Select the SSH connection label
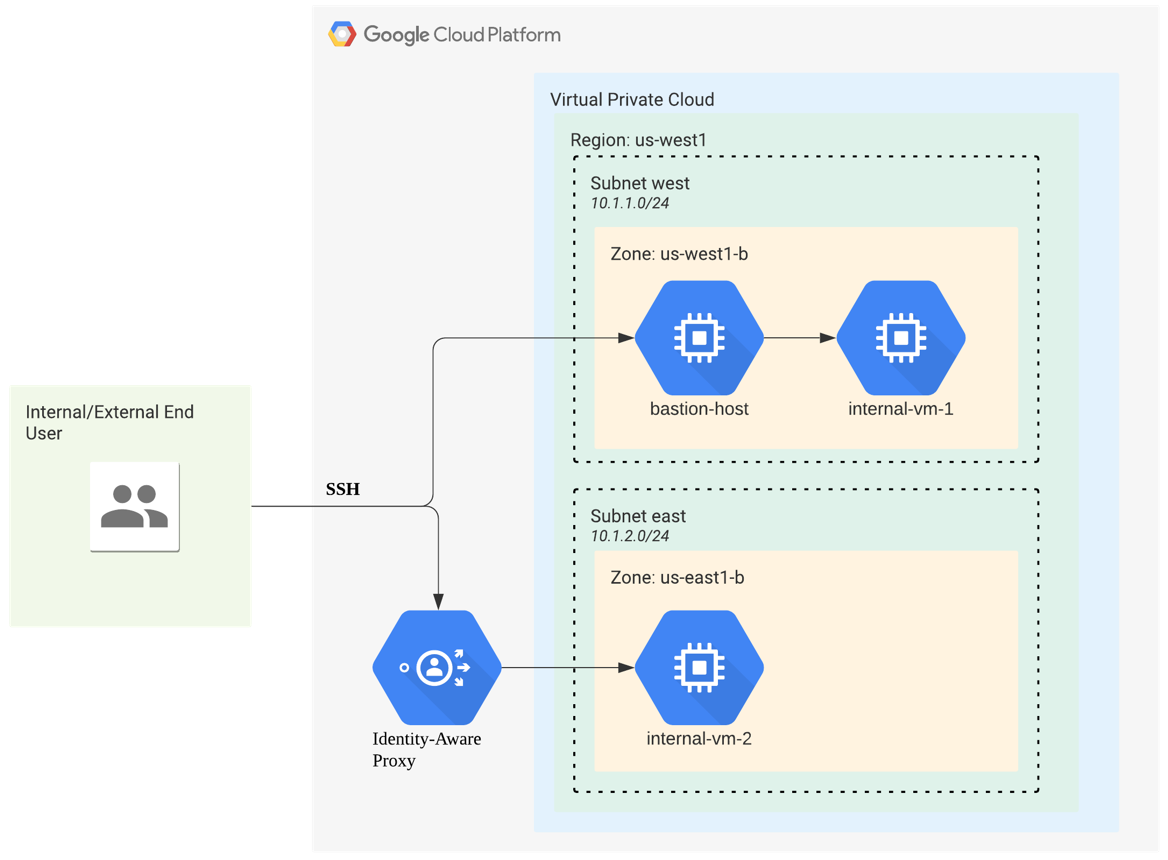 pyautogui.click(x=342, y=489)
